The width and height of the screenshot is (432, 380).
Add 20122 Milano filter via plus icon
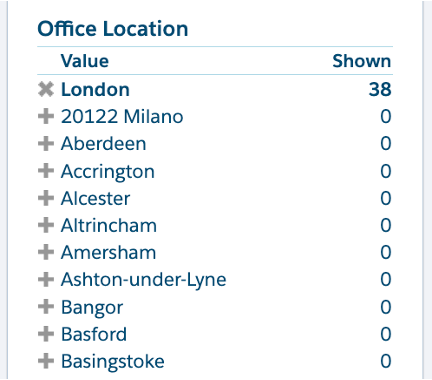click(46, 117)
